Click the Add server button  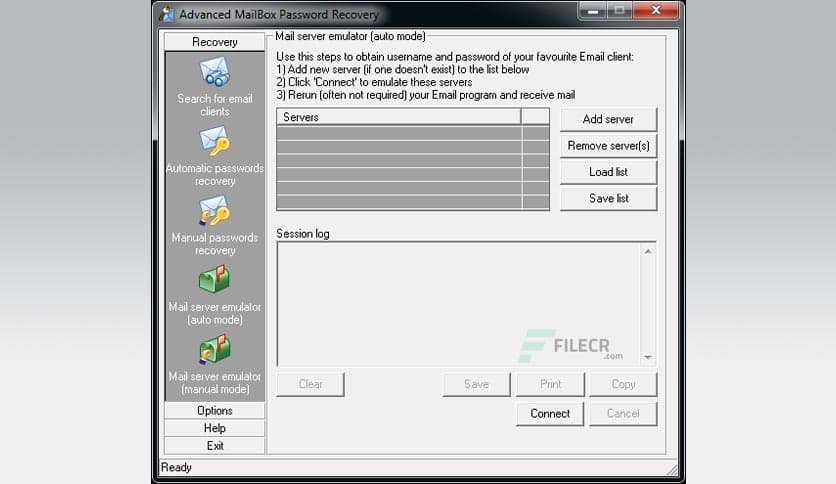click(x=608, y=119)
